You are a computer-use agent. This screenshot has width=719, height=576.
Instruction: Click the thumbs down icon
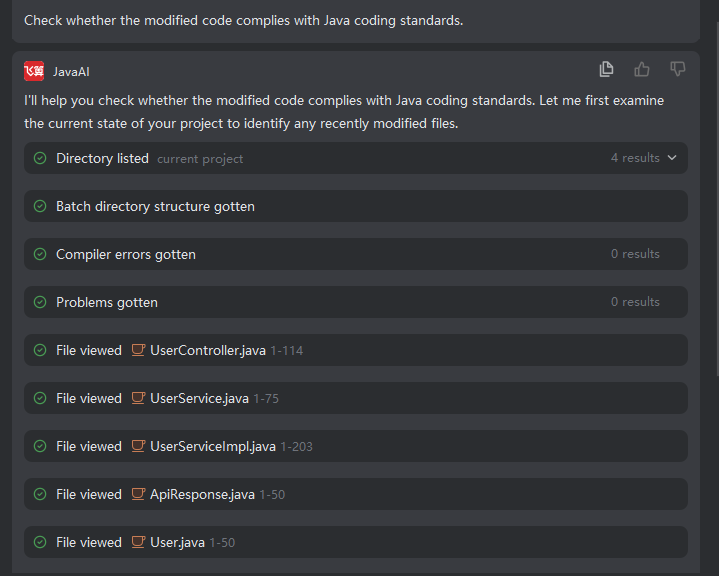coord(678,69)
